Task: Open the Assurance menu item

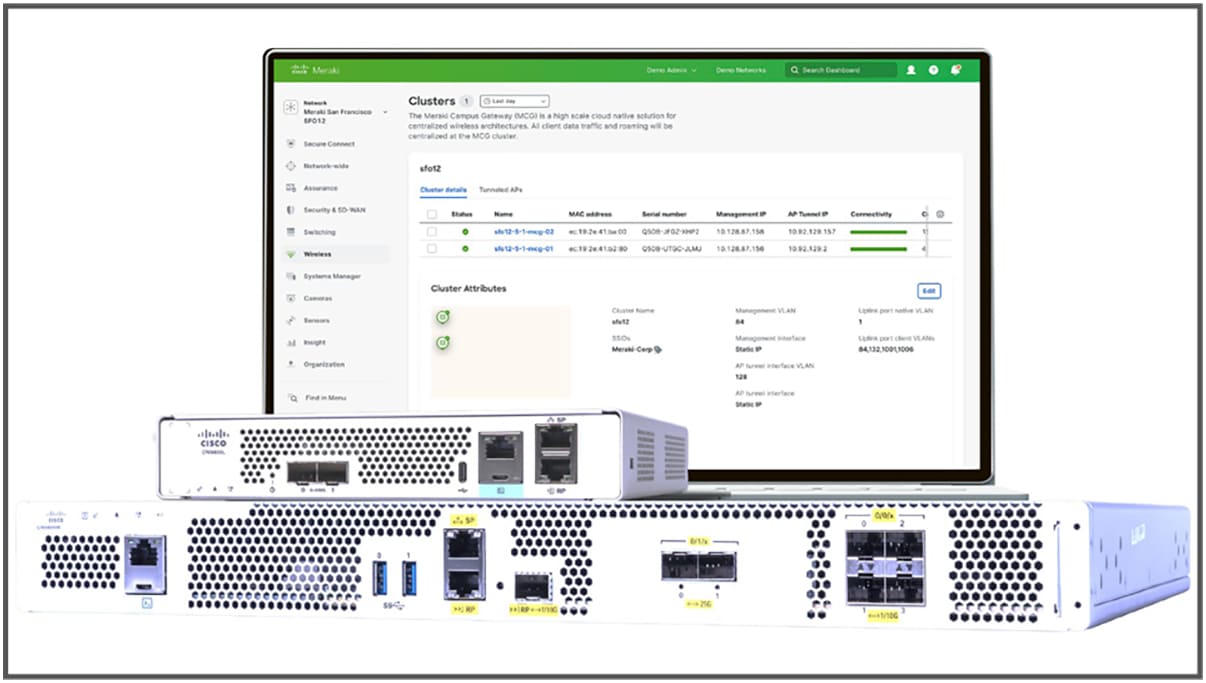Action: 320,188
